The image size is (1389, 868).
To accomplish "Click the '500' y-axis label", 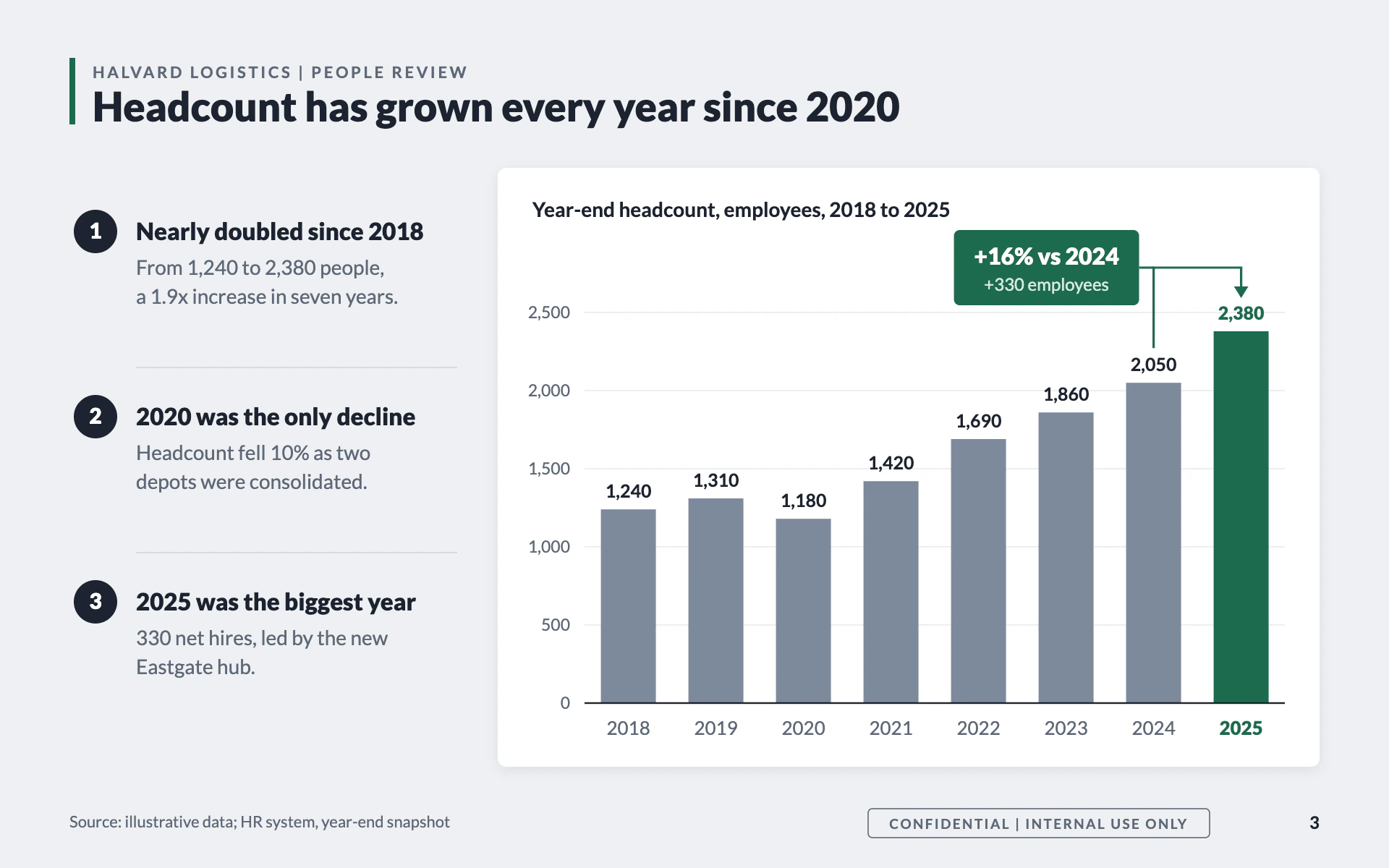I will click(556, 625).
